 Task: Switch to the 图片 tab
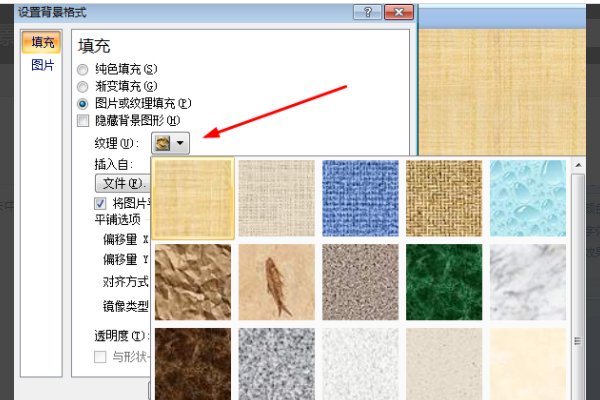(43, 65)
